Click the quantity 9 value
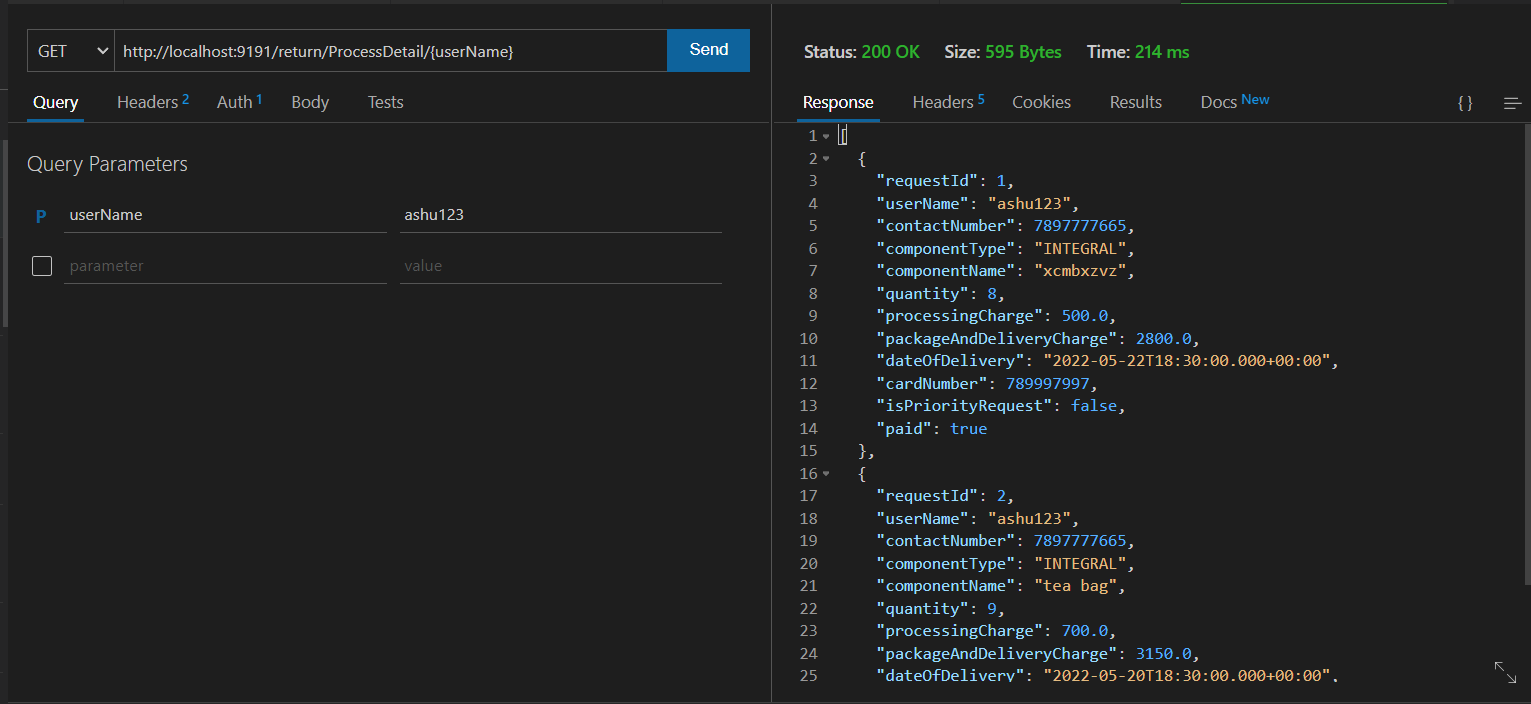 coord(992,608)
